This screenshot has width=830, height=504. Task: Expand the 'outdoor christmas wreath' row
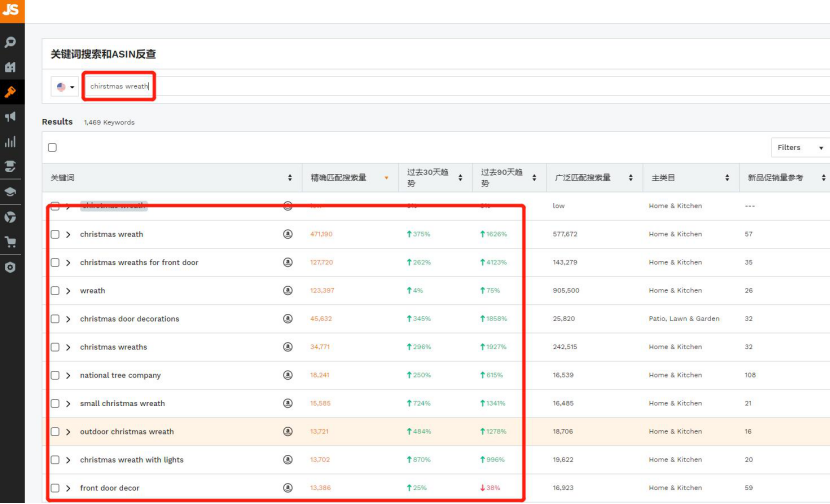(68, 432)
